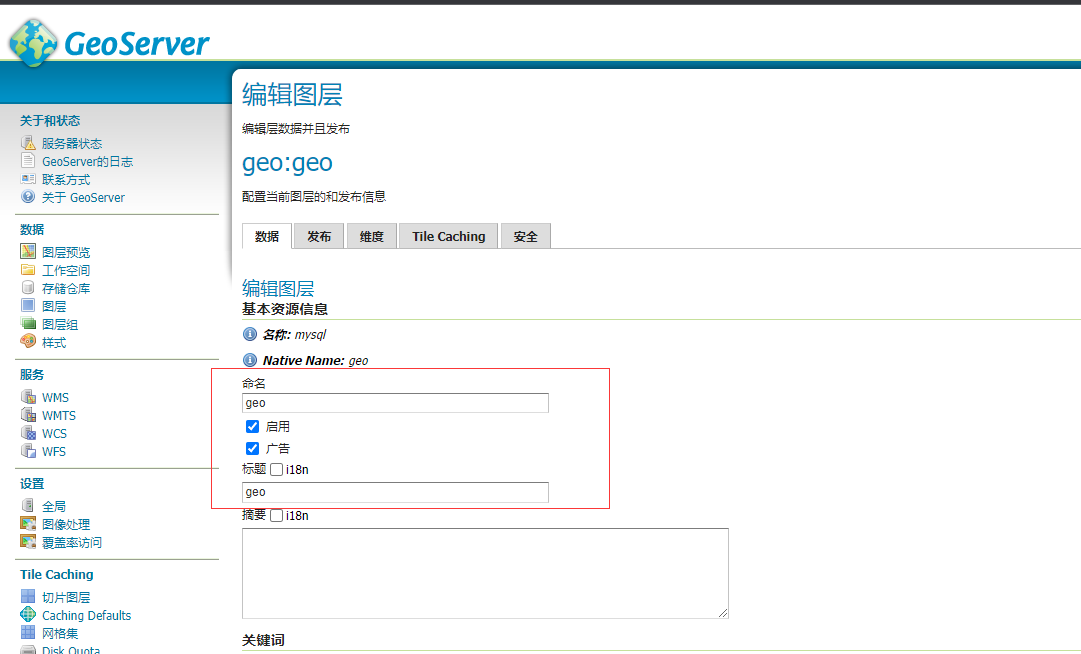This screenshot has width=1081, height=654.
Task: Click info icon beside Native Name
Action: tap(250, 360)
